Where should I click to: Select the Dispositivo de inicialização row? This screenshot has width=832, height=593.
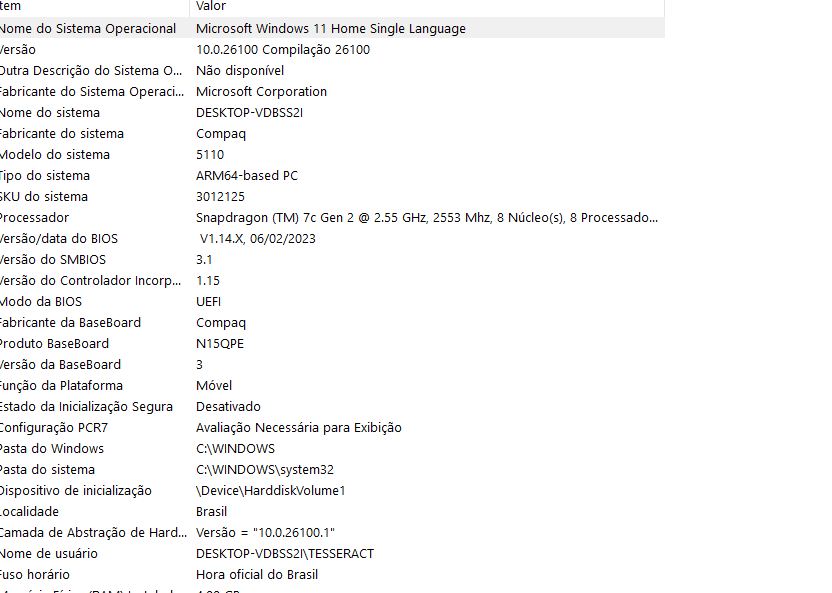332,491
